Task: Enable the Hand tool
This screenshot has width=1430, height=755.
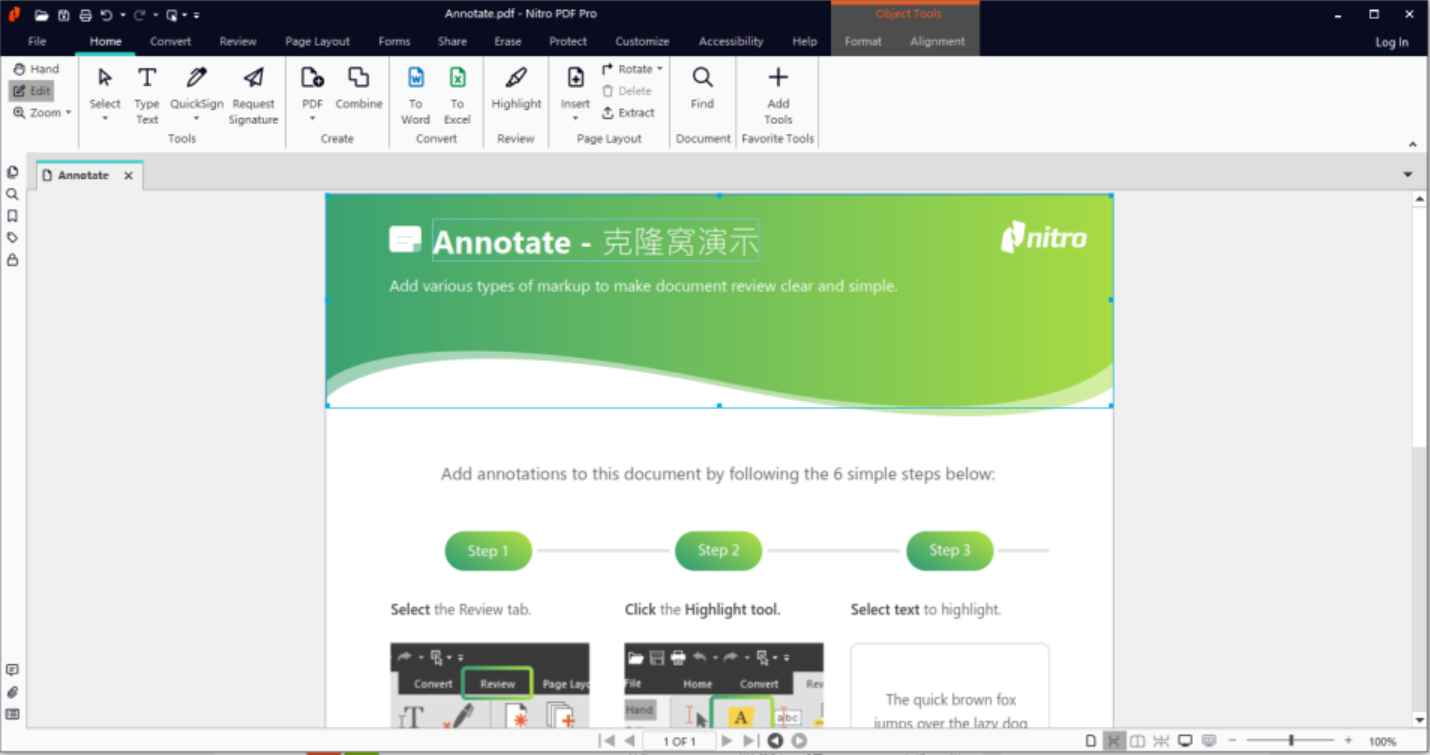Action: pyautogui.click(x=36, y=68)
